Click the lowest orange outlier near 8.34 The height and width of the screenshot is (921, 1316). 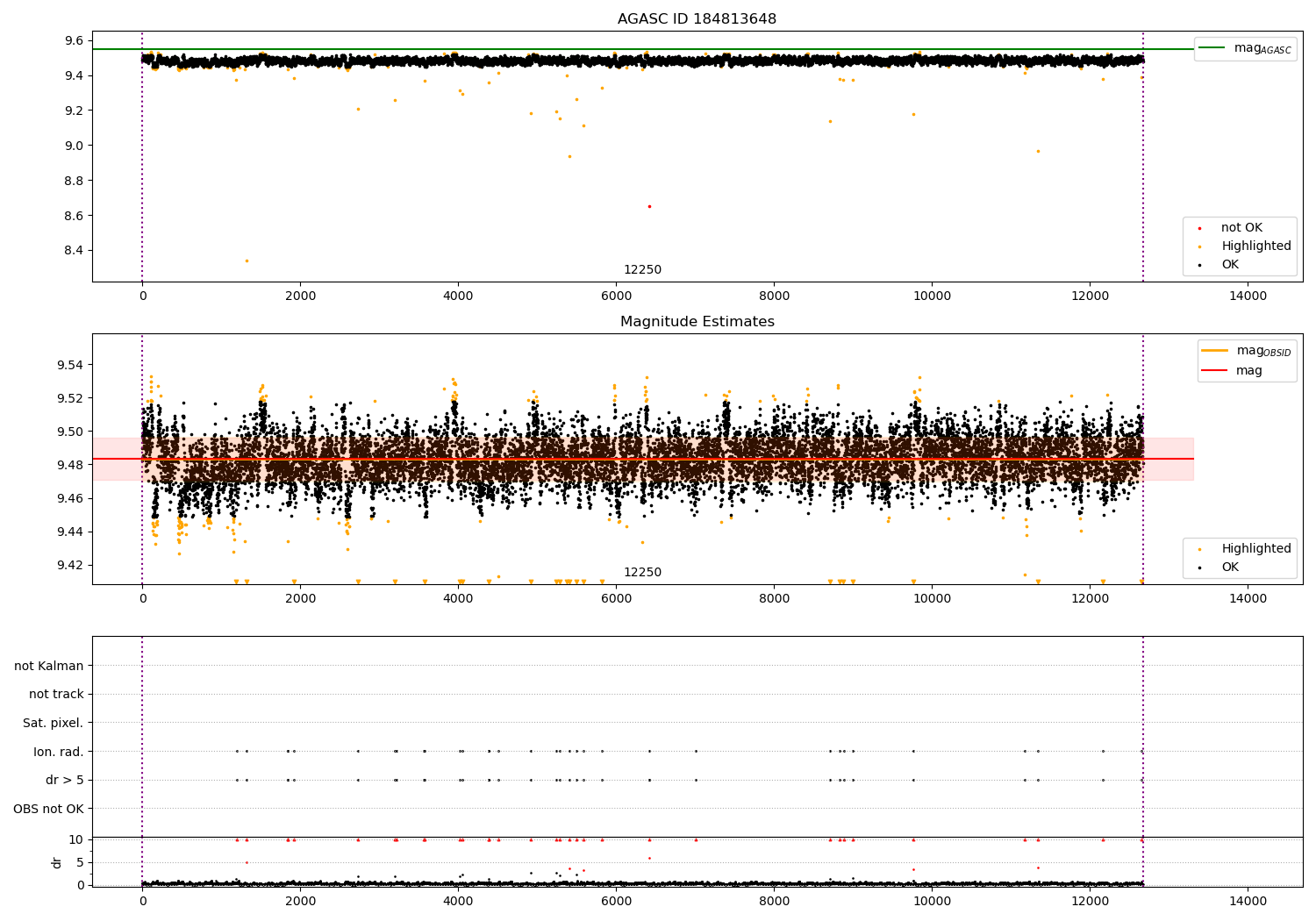tap(247, 261)
